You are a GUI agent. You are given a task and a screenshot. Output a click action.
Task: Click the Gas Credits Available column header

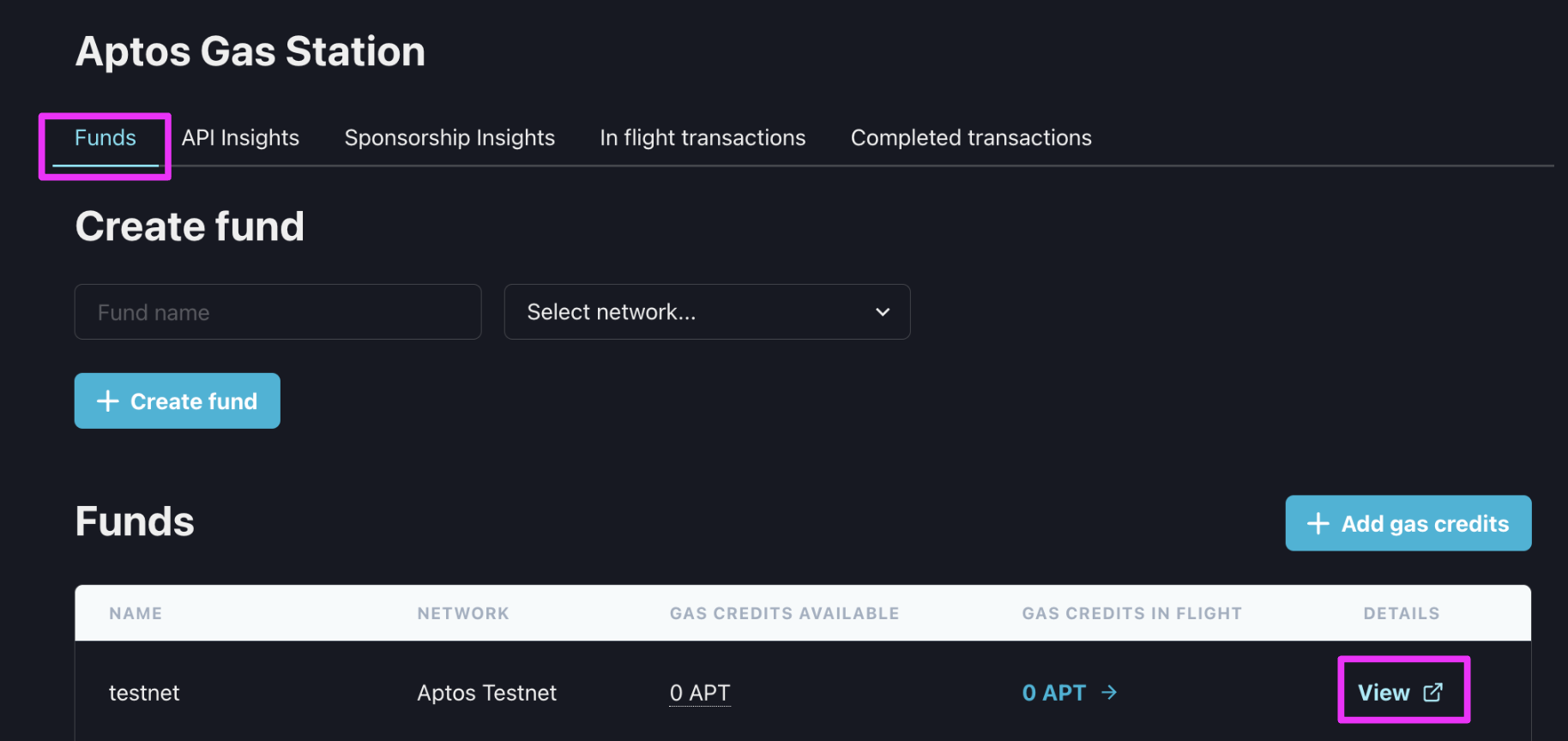(784, 613)
